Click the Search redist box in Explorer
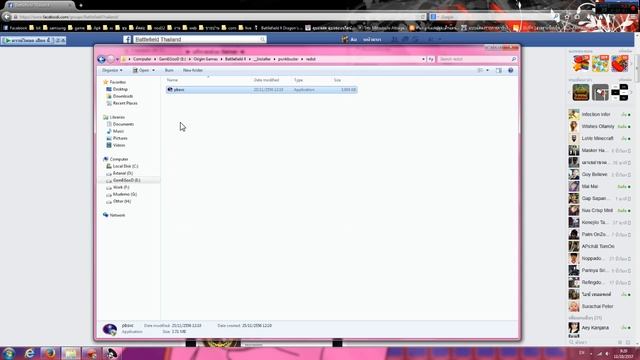 pyautogui.click(x=477, y=59)
